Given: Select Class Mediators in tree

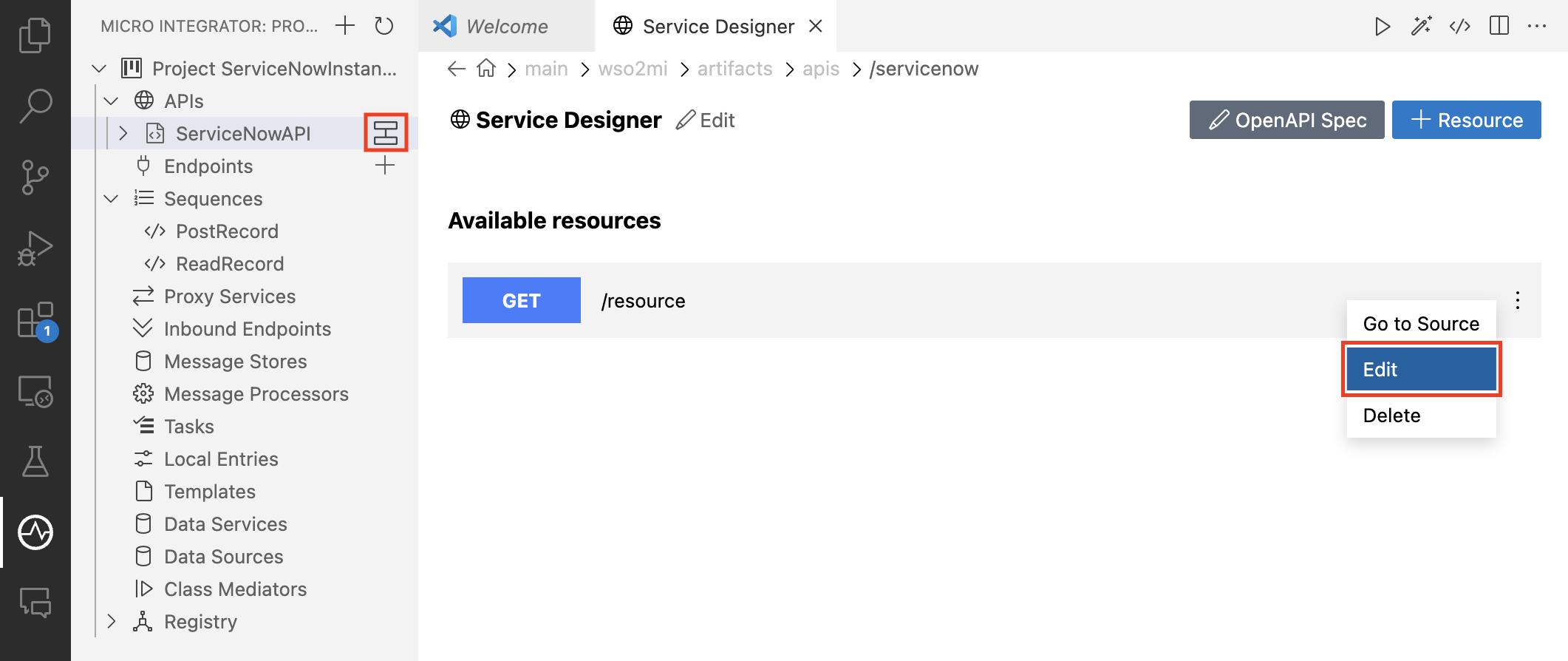Looking at the screenshot, I should [x=235, y=589].
